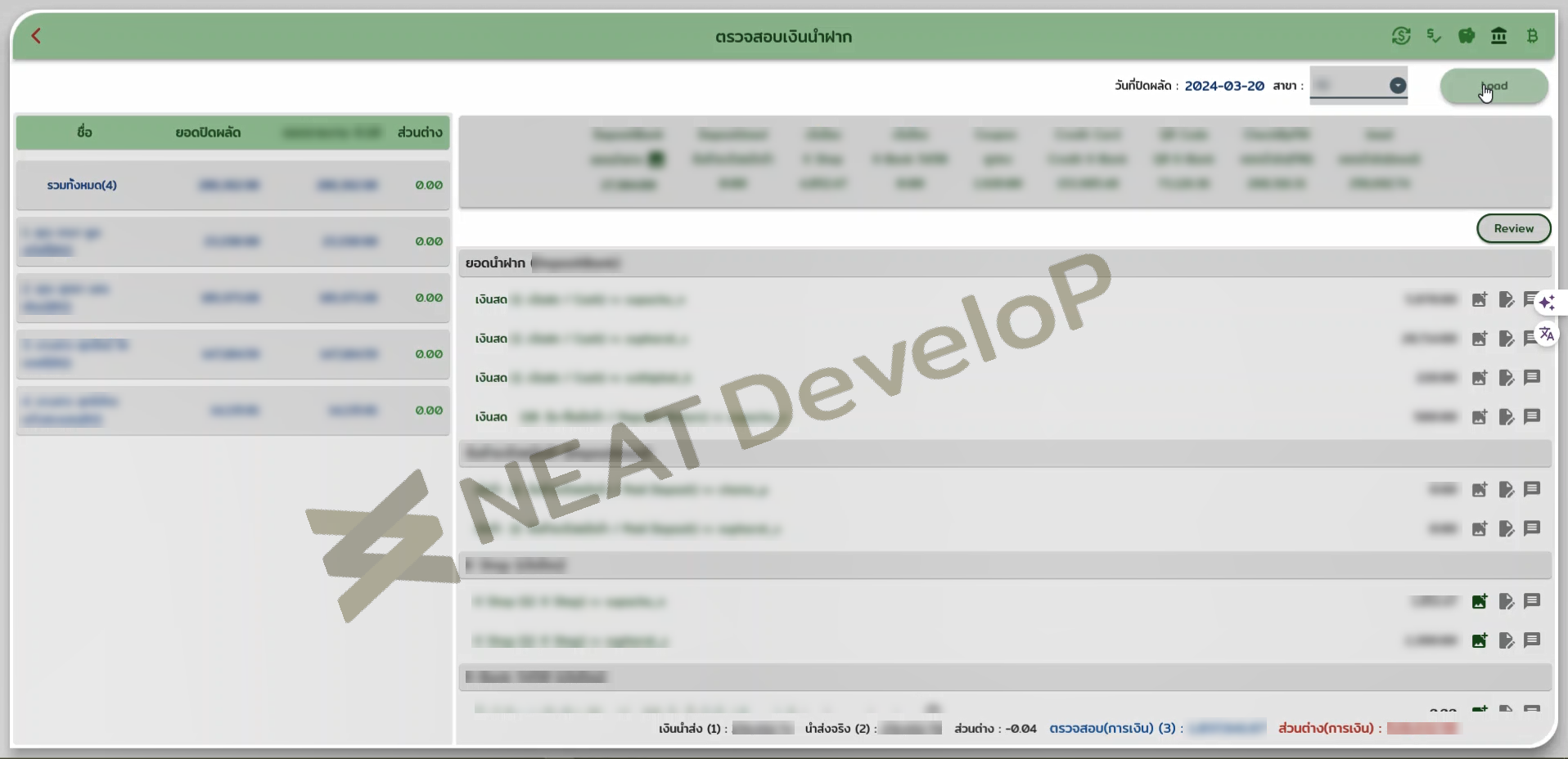Go back with the red arrow
The image size is (1568, 759).
point(36,36)
